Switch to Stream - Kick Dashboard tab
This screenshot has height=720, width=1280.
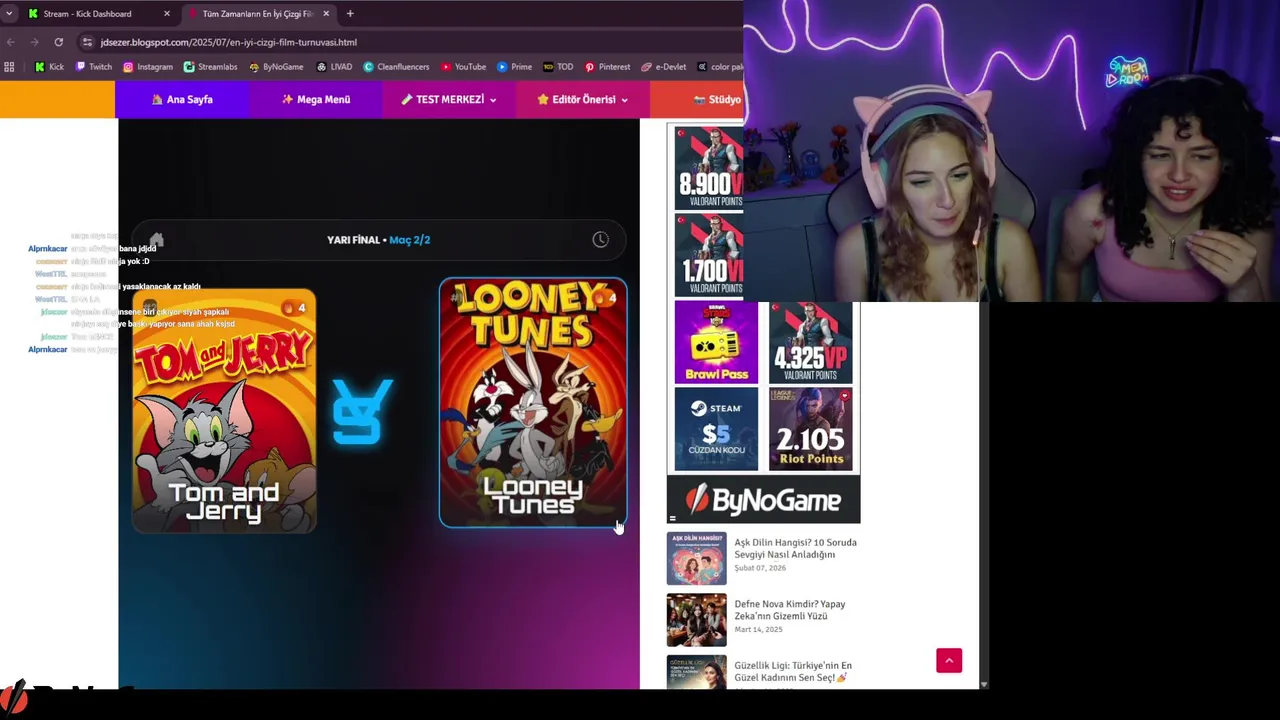[97, 14]
